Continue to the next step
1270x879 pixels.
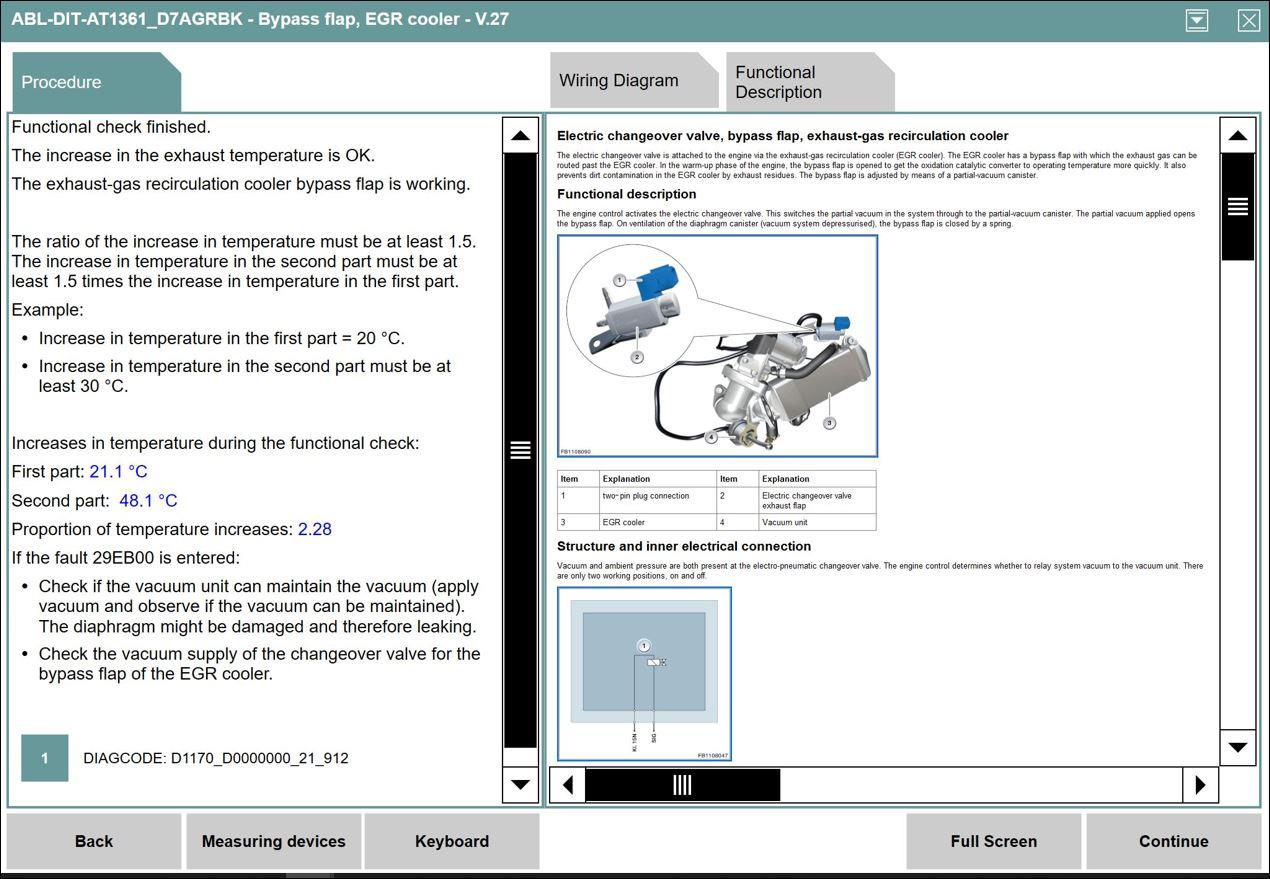point(1174,841)
